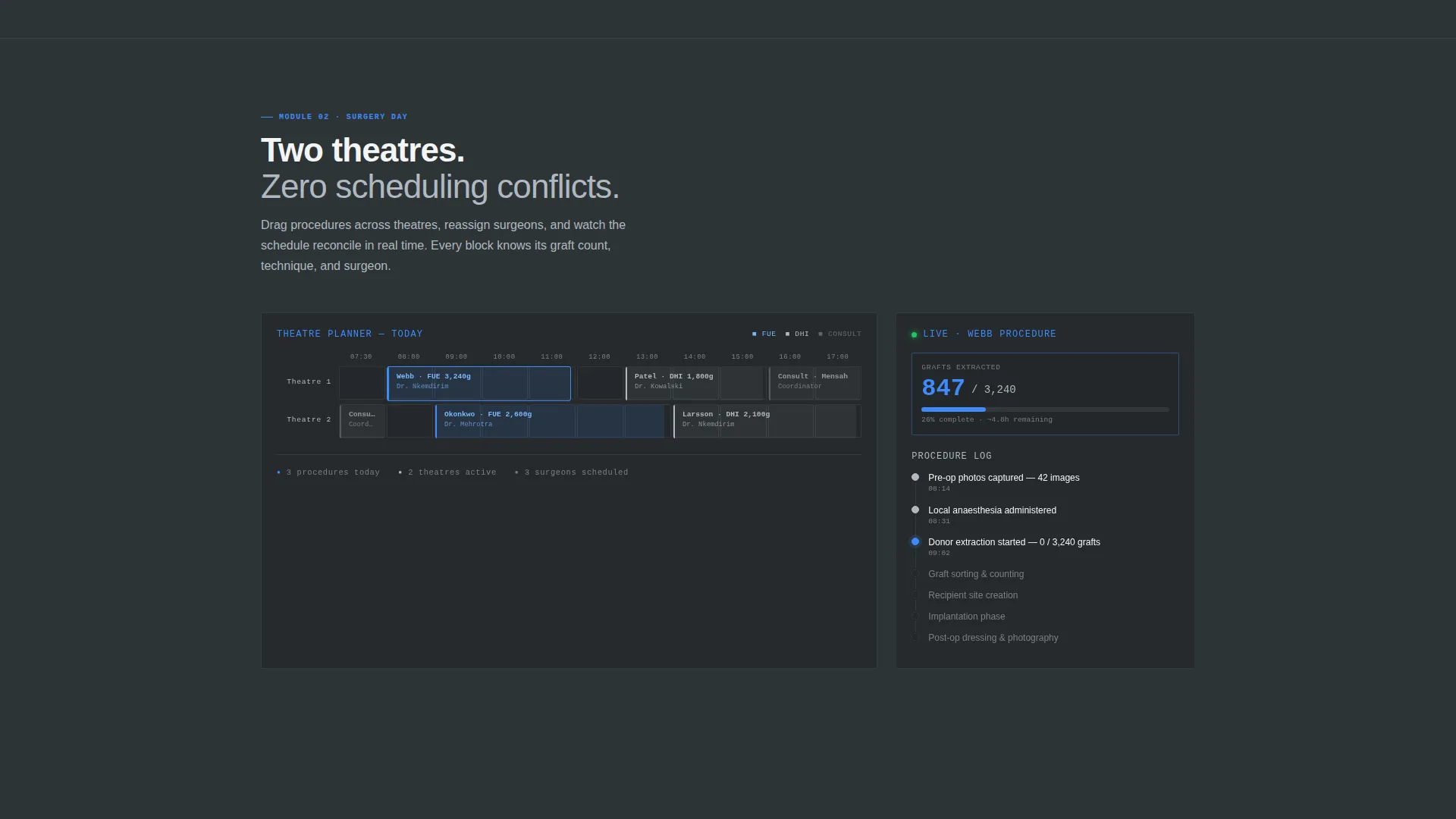Select the Pre-op photos captured log dot

click(915, 477)
